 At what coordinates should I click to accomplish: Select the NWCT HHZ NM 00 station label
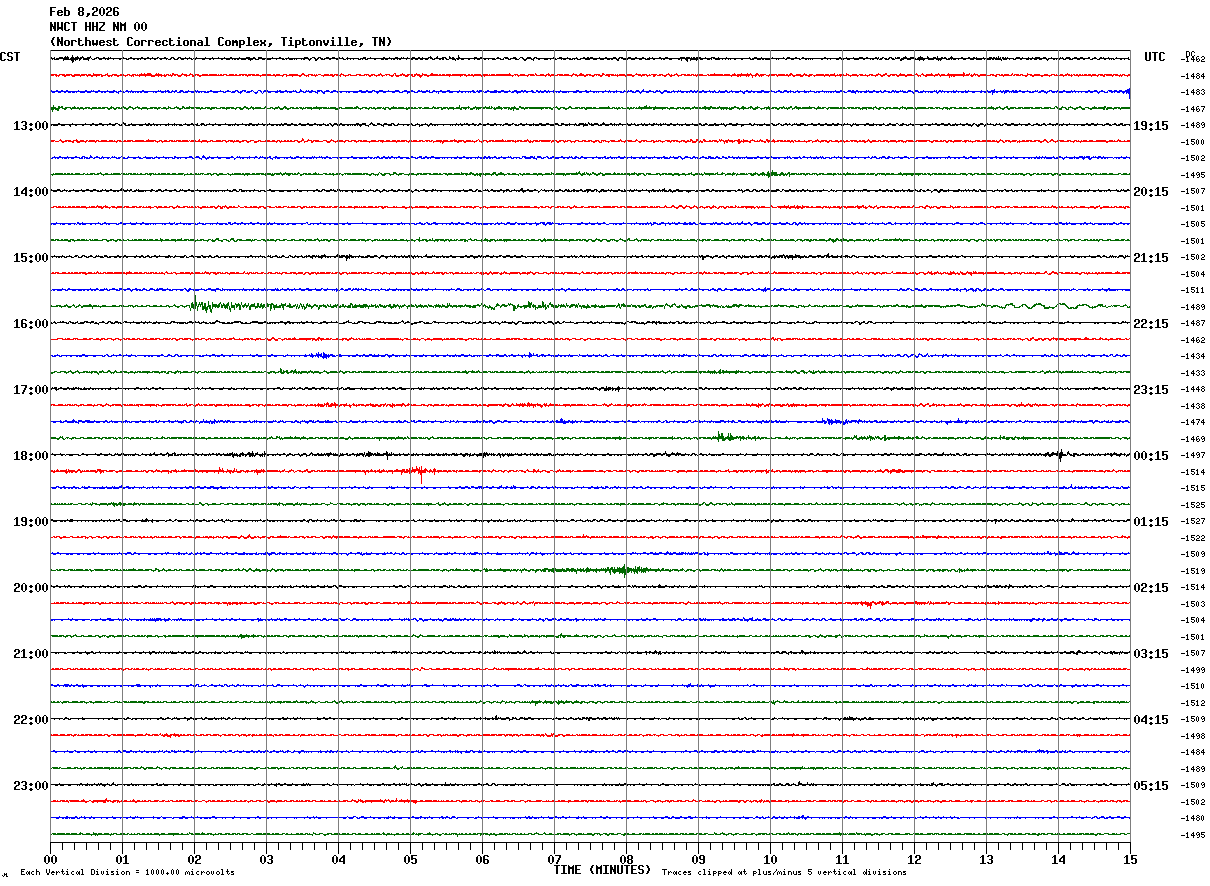point(98,27)
